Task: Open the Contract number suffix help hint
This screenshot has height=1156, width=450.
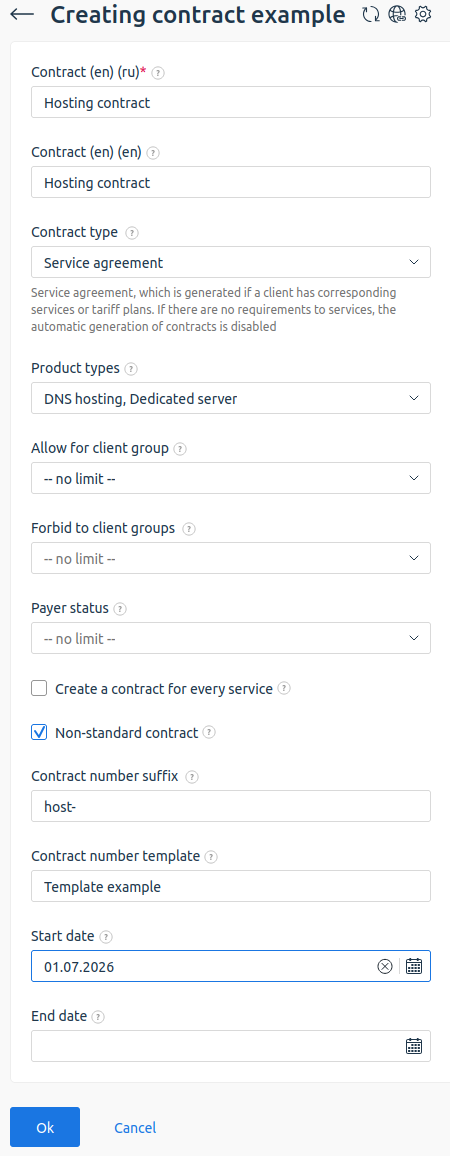Action: [192, 776]
